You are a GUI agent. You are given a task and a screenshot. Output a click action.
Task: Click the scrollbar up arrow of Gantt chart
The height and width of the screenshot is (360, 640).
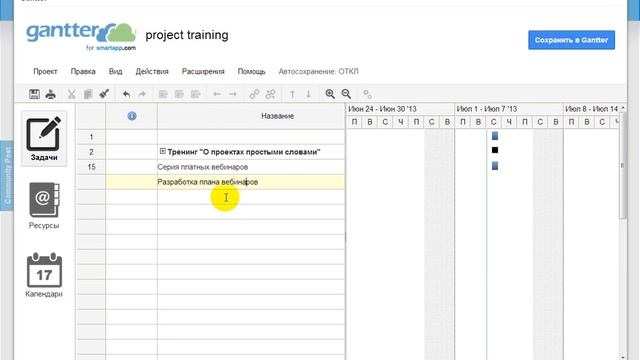click(x=623, y=108)
